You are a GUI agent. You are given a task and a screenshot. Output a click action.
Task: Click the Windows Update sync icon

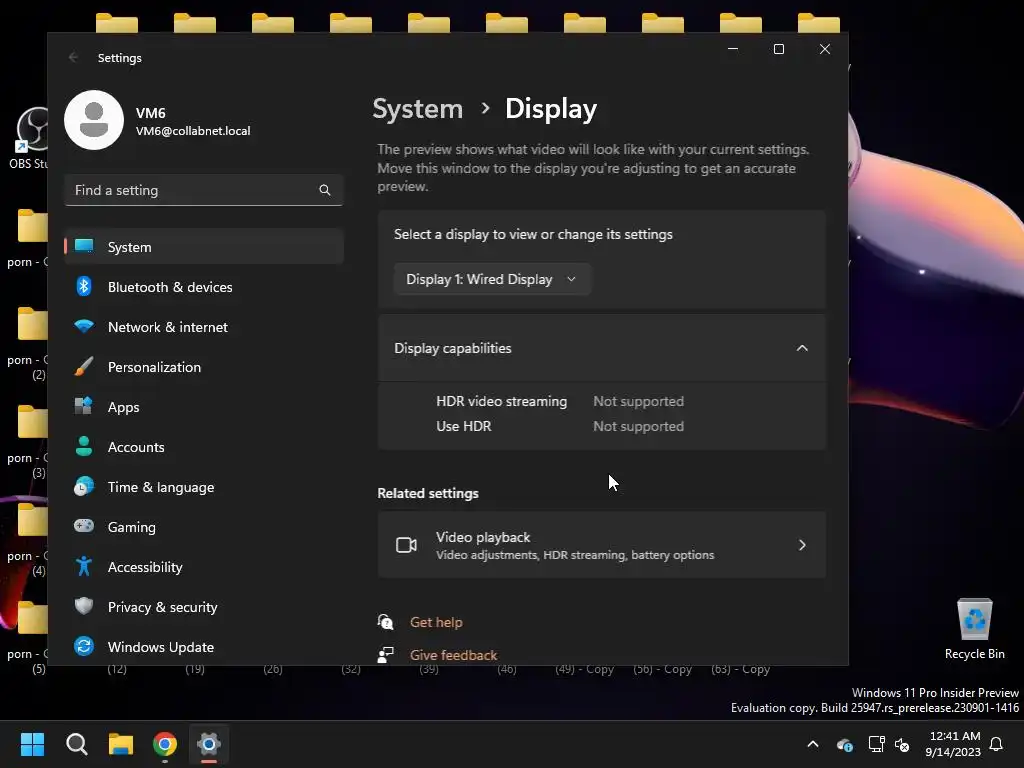click(84, 647)
